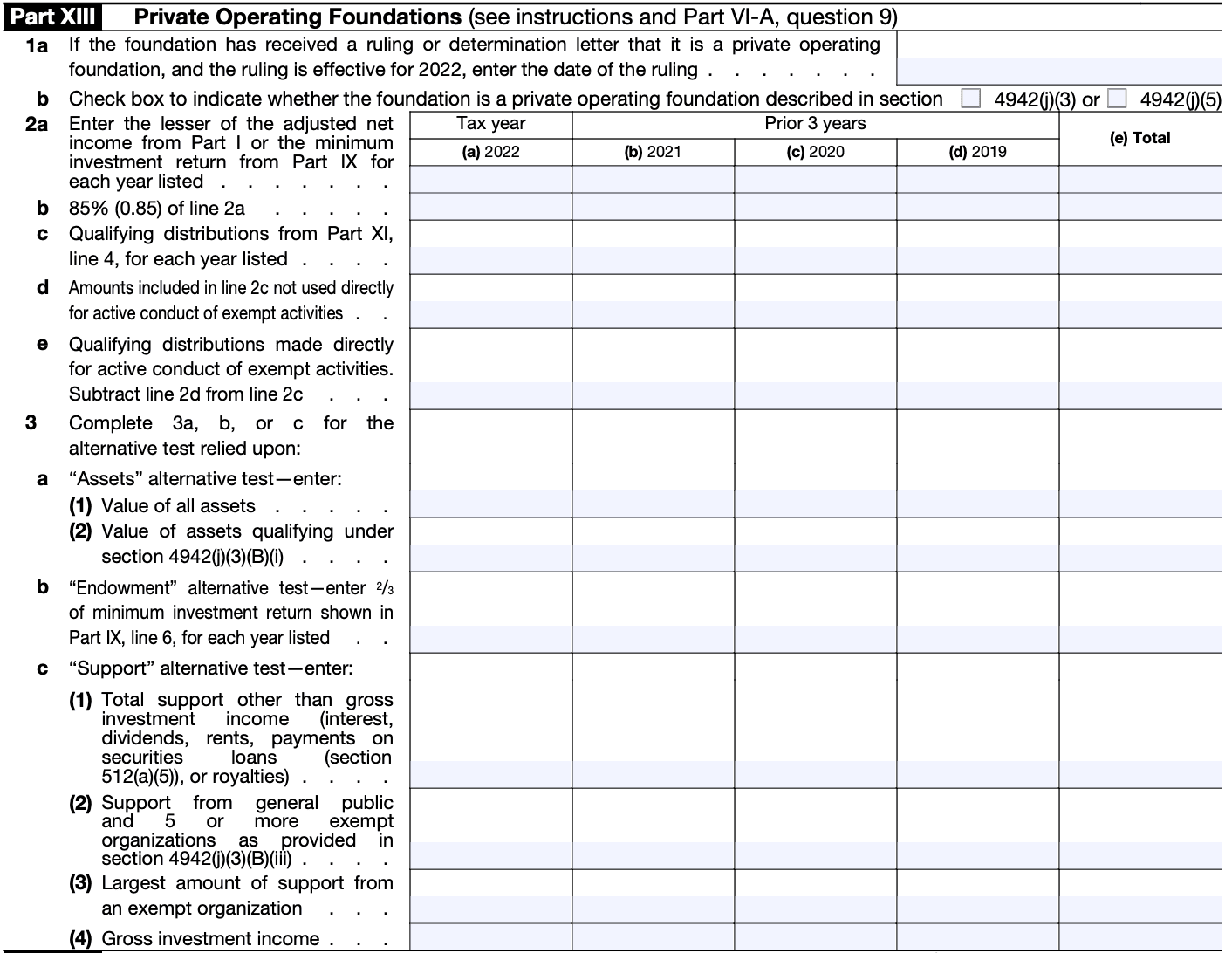Select Endowment alternative test field for 2022
Screen dimensions: 1232x953
tap(490, 638)
